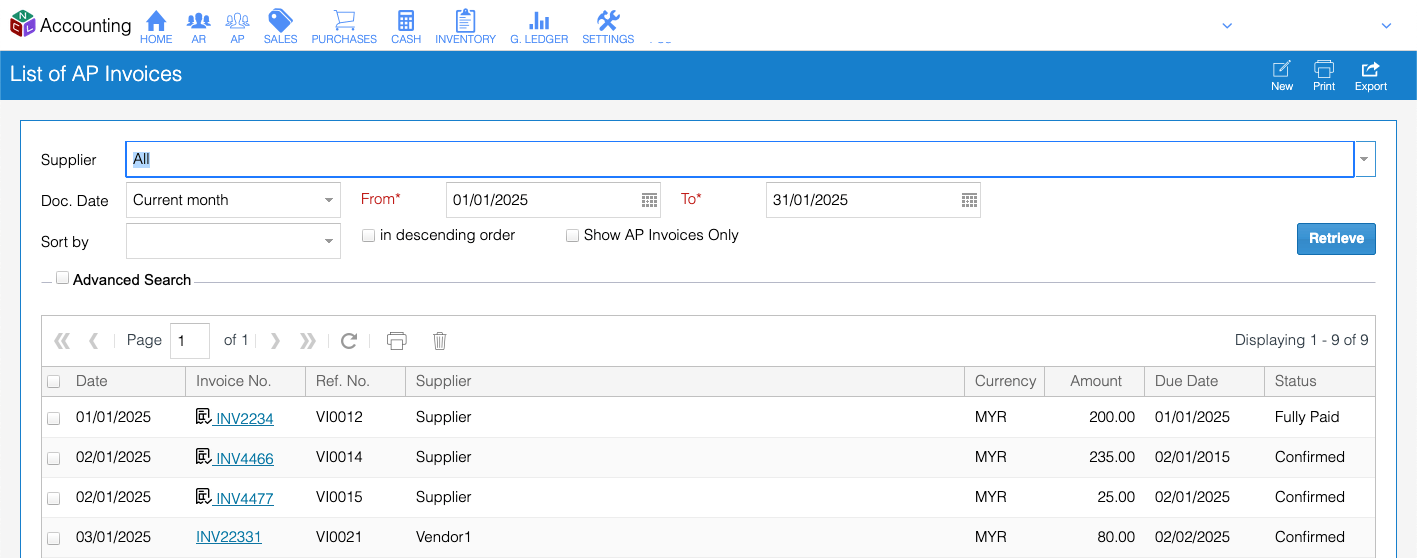1417x558 pixels.
Task: Click Ref. No. cell VI0021
Action: click(339, 537)
